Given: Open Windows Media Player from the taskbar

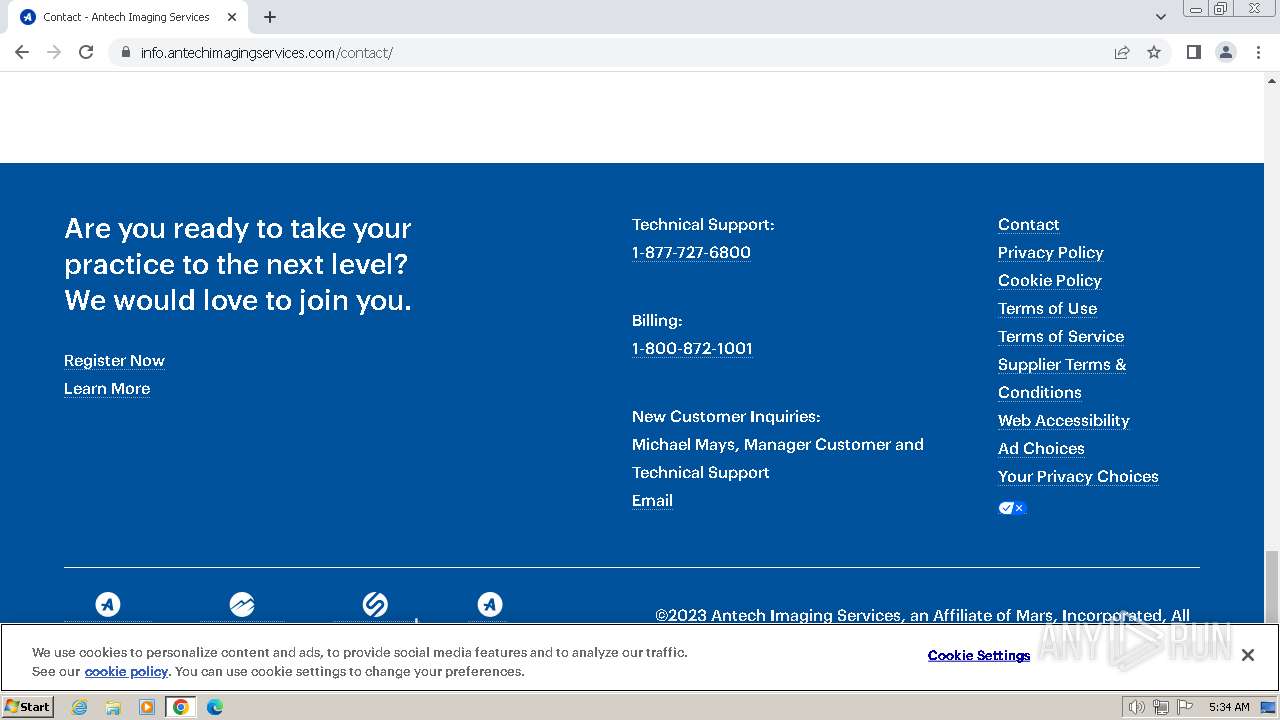Looking at the screenshot, I should (147, 707).
